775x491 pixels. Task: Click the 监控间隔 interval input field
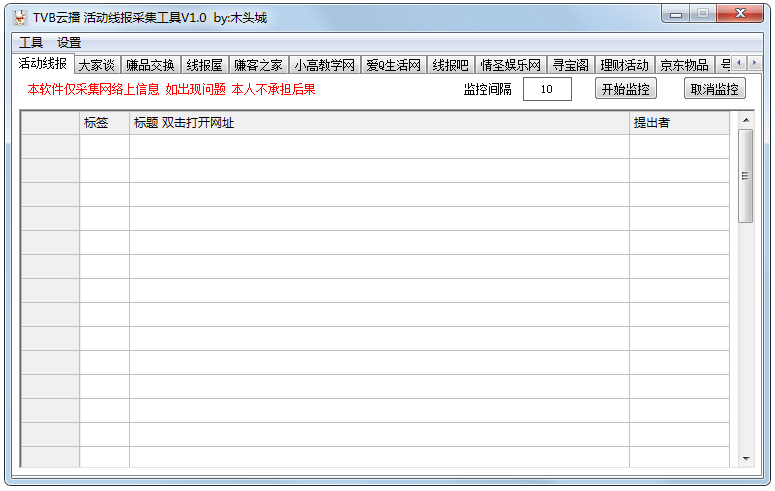point(547,89)
